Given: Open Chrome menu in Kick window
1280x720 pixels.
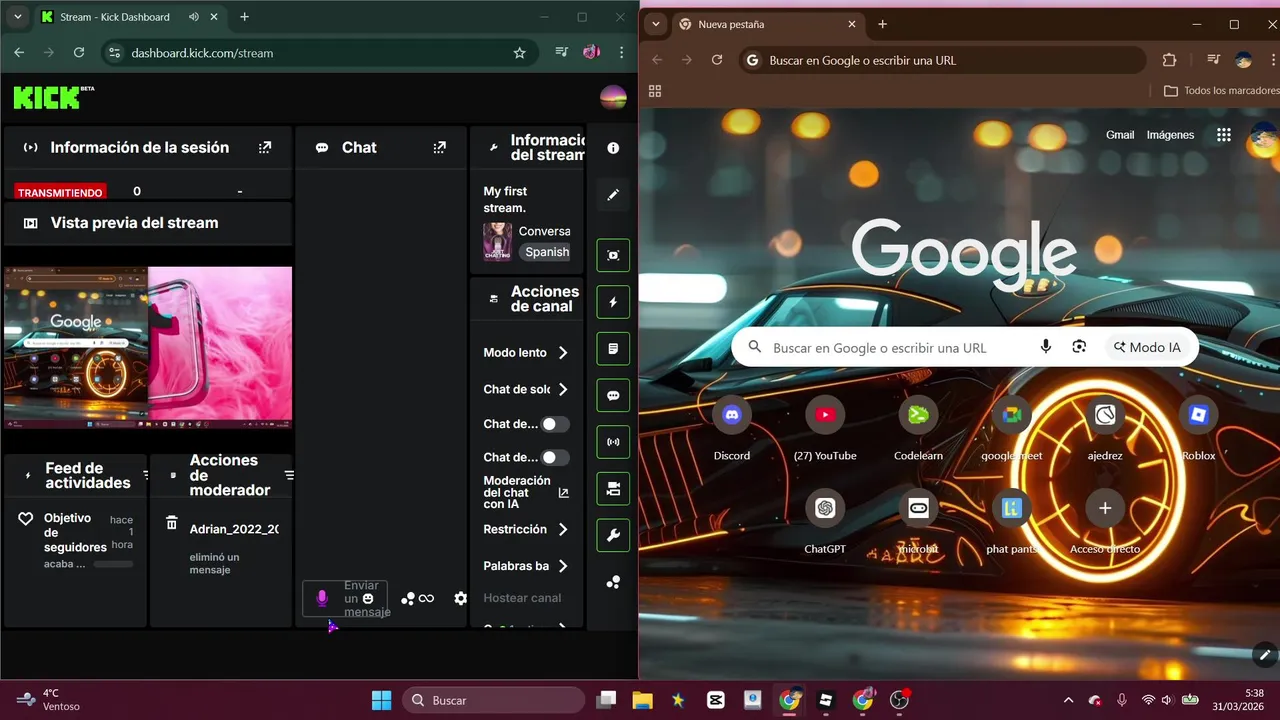Looking at the screenshot, I should (622, 53).
